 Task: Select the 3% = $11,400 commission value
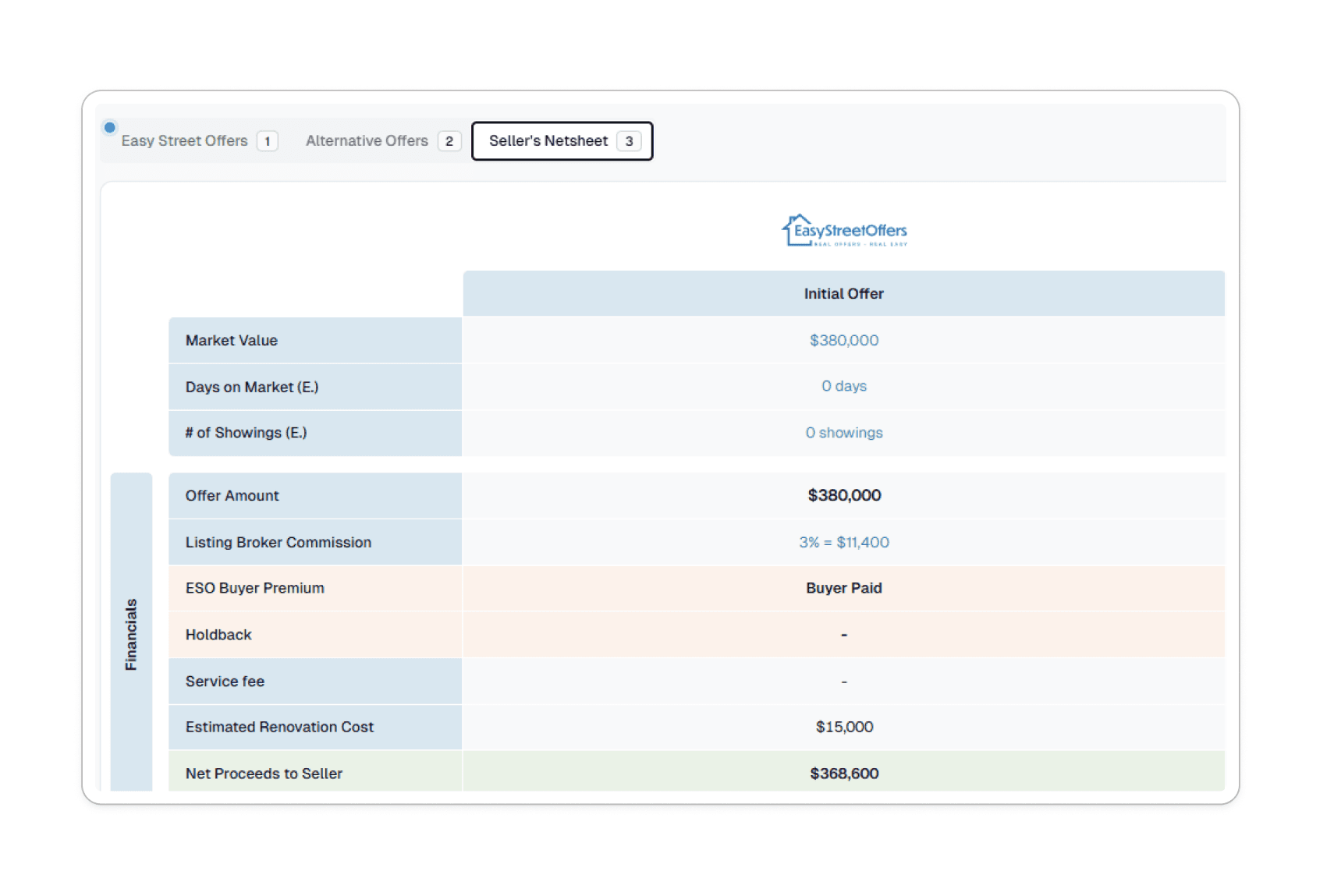(843, 542)
